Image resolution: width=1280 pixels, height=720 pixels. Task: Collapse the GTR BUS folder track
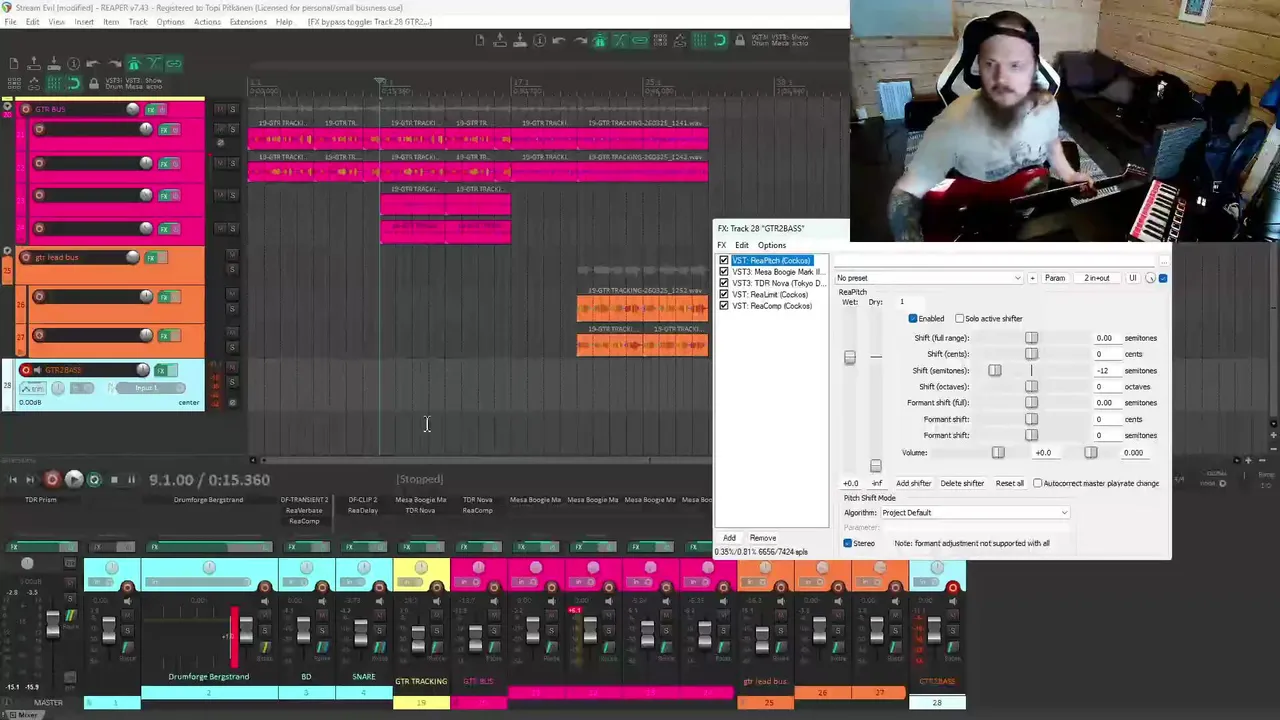(x=8, y=107)
